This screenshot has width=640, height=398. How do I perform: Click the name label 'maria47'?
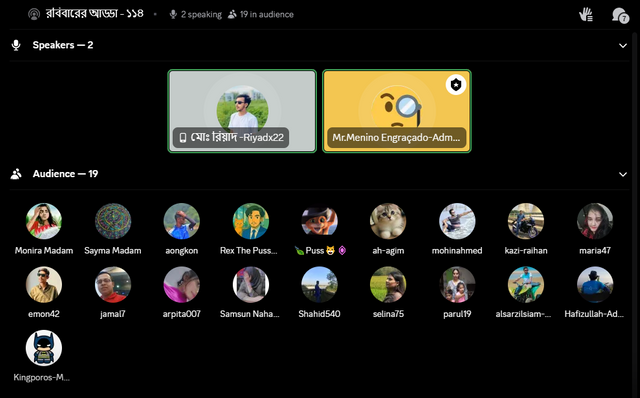click(595, 251)
